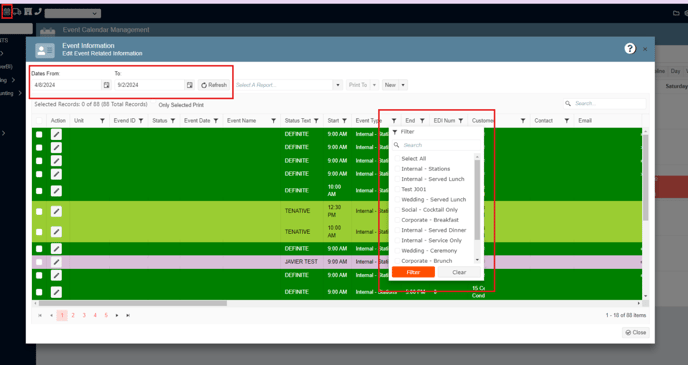Check Wedding - Ceremony filter option
The width and height of the screenshot is (688, 365).
click(397, 250)
